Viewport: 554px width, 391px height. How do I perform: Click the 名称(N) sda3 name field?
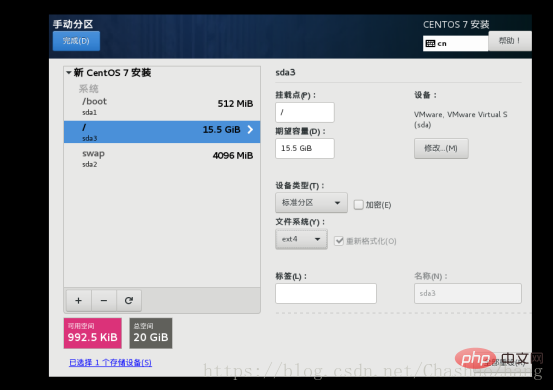click(x=468, y=293)
